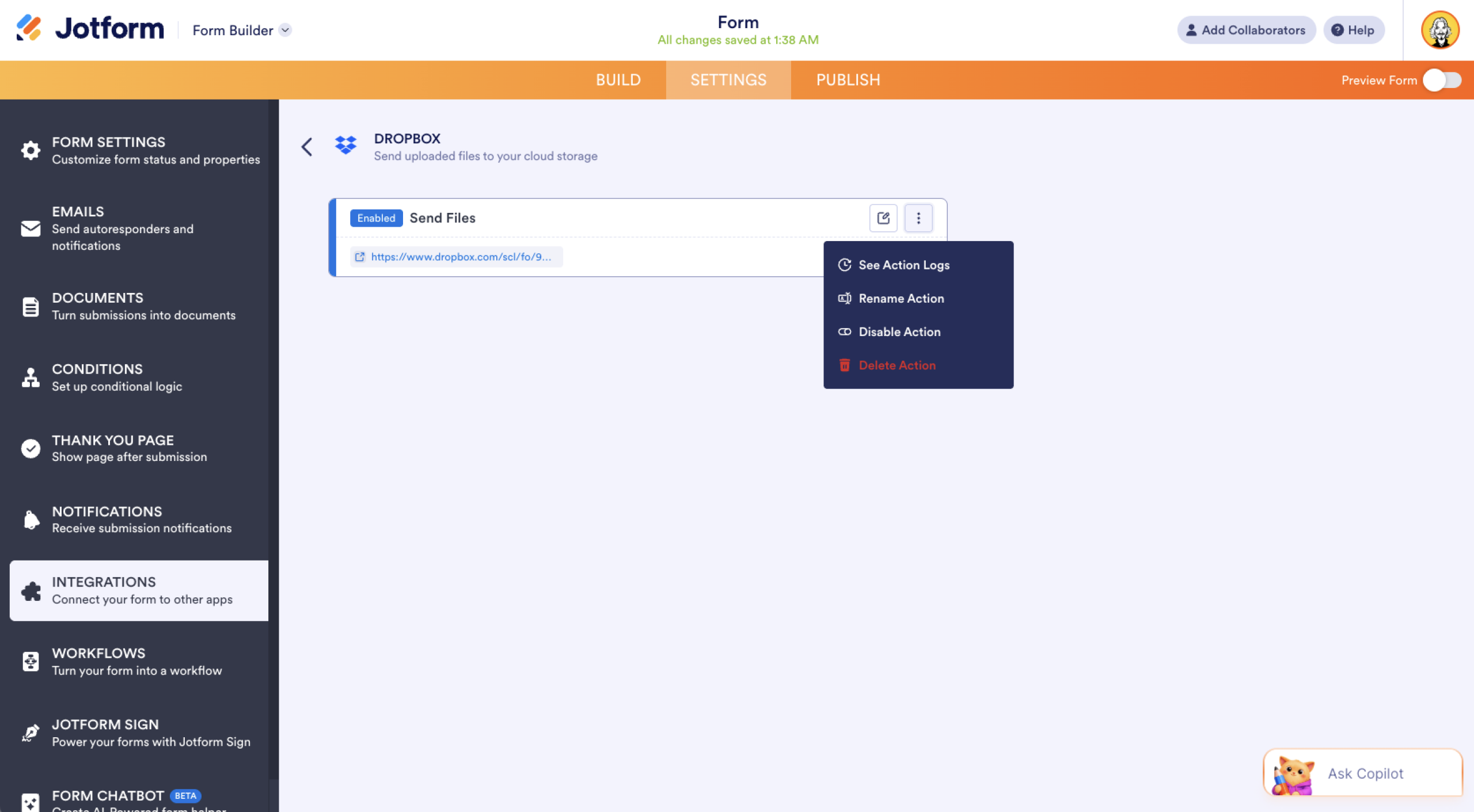The width and height of the screenshot is (1474, 812).
Task: Select the Form Settings gear icon
Action: pos(30,150)
